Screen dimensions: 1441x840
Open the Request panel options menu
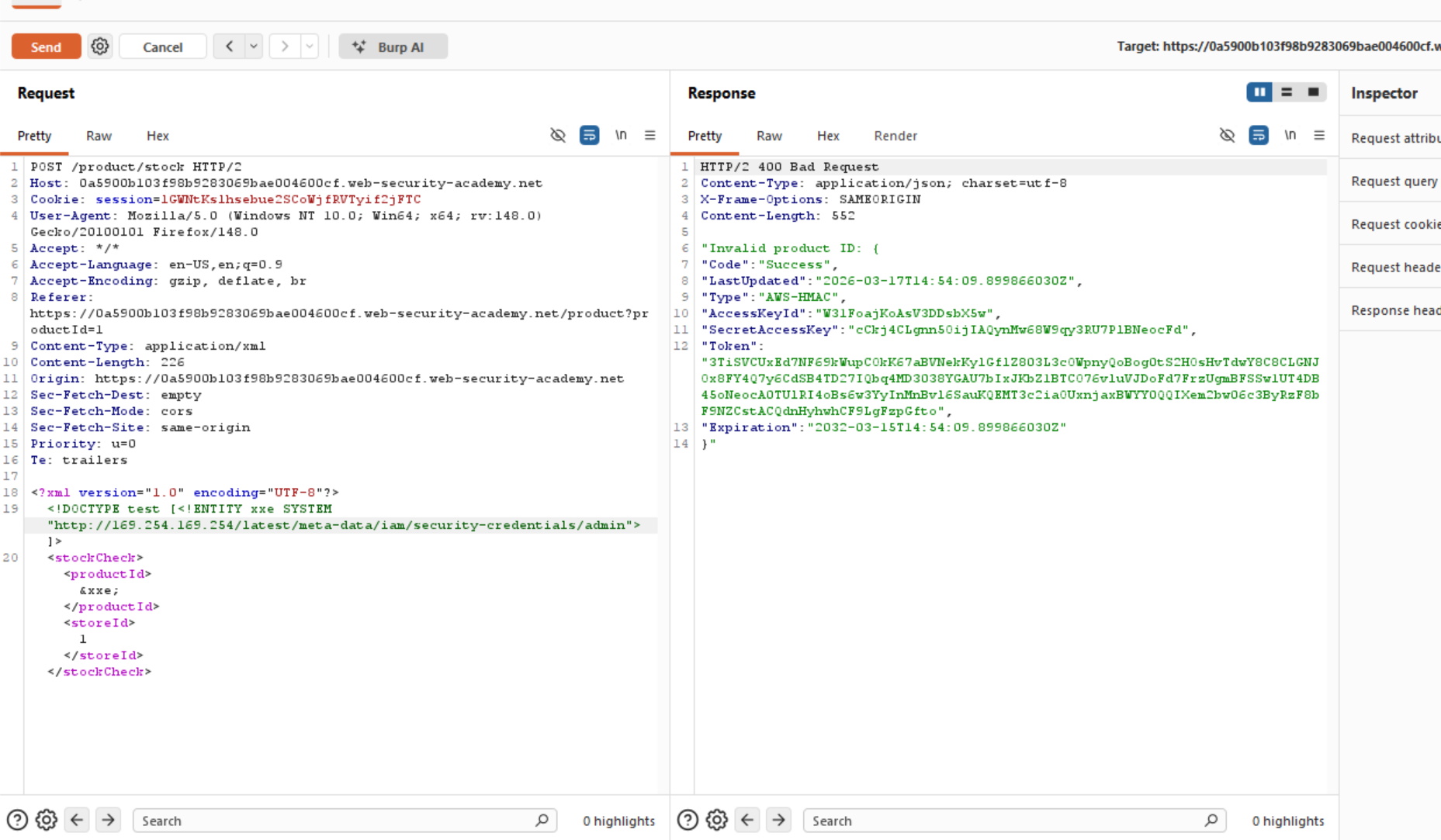pyautogui.click(x=650, y=135)
